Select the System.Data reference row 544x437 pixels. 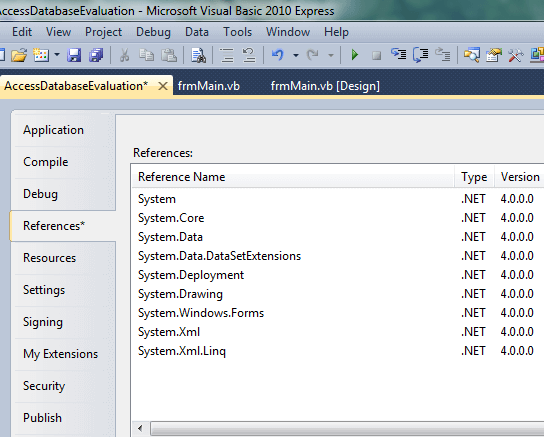338,237
